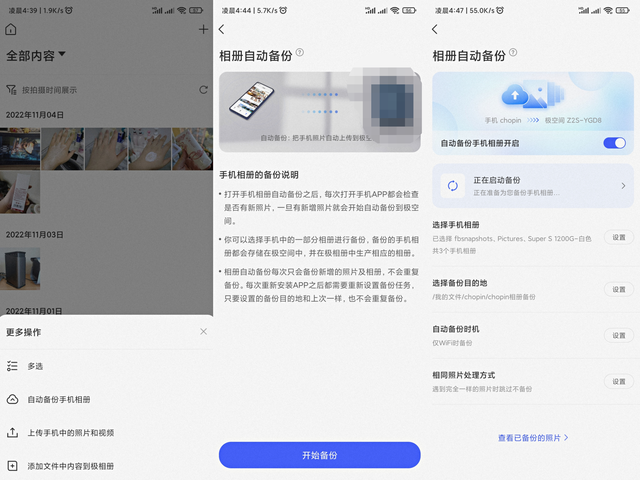Tap the multi-select list icon
Image resolution: width=640 pixels, height=480 pixels.
click(x=12, y=366)
